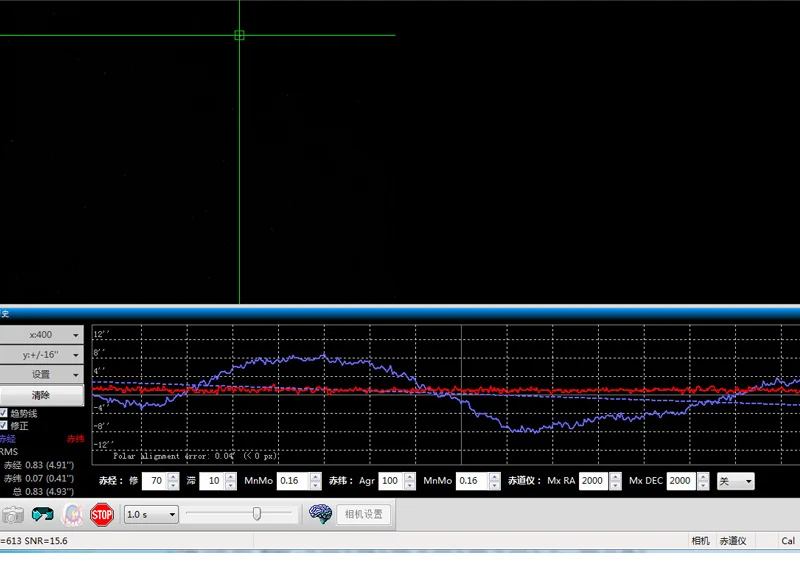Click the guide star target icon

(x=73, y=515)
